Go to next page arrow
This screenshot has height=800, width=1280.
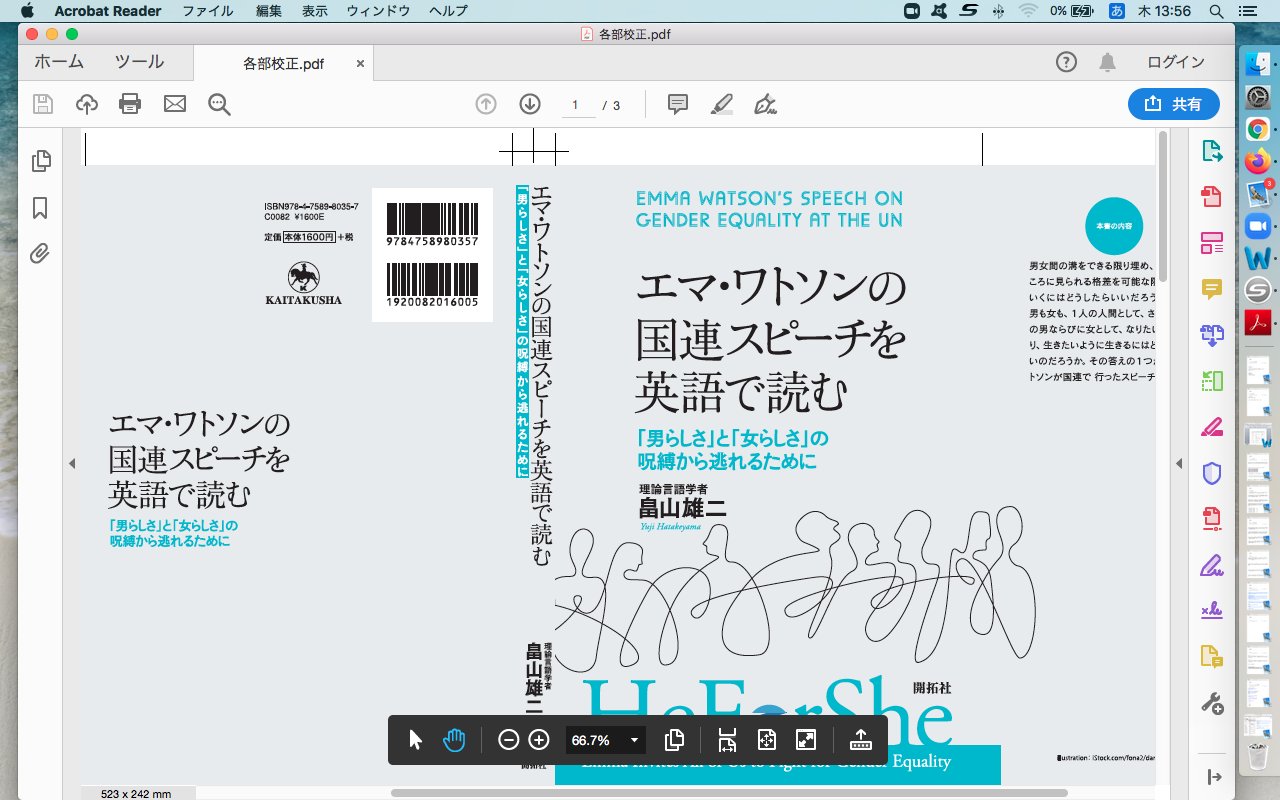point(530,104)
